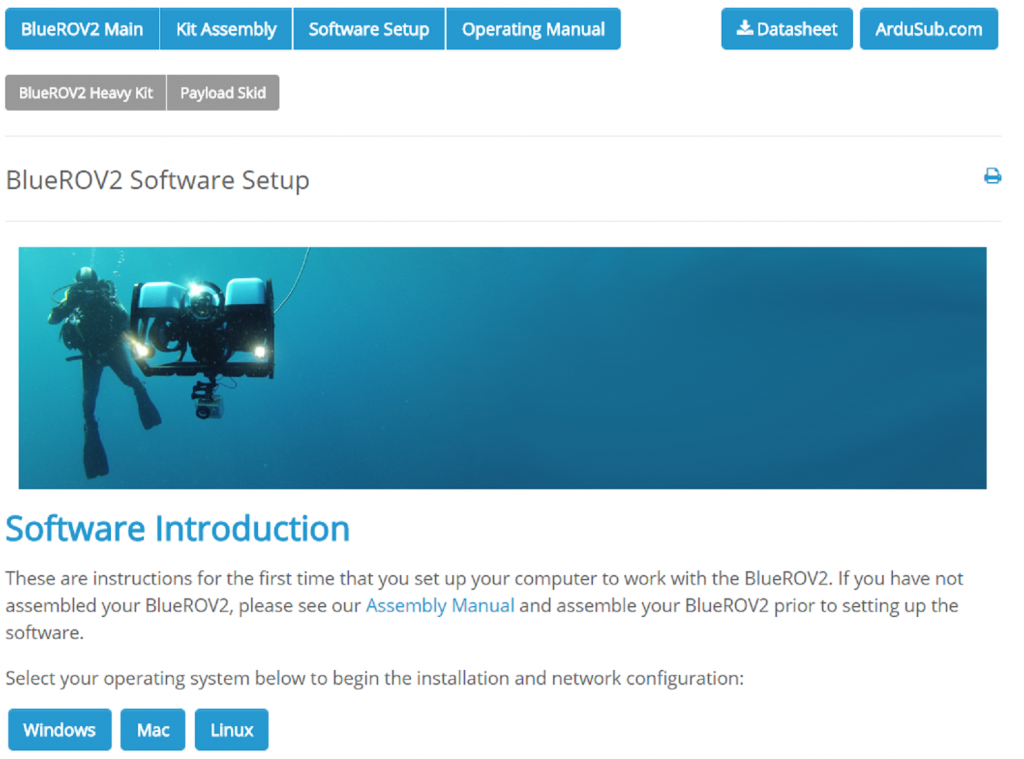Click the download icon on the Datasheet button
This screenshot has height=759, width=1024.
tap(746, 29)
